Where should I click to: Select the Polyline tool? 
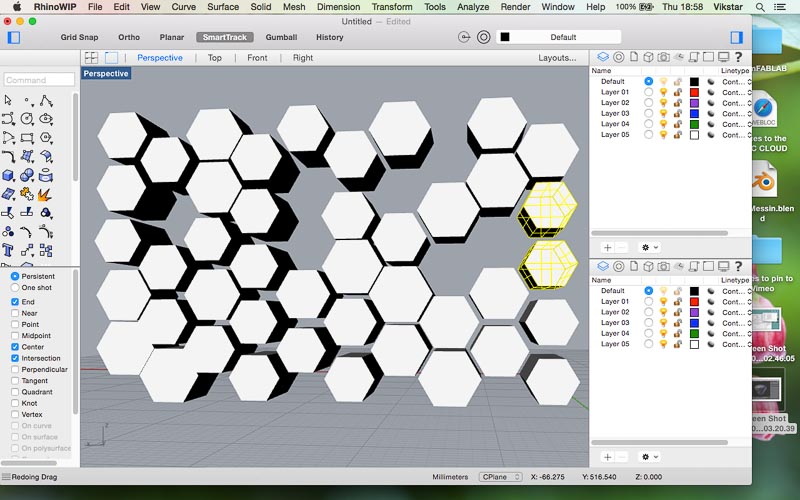[46, 101]
